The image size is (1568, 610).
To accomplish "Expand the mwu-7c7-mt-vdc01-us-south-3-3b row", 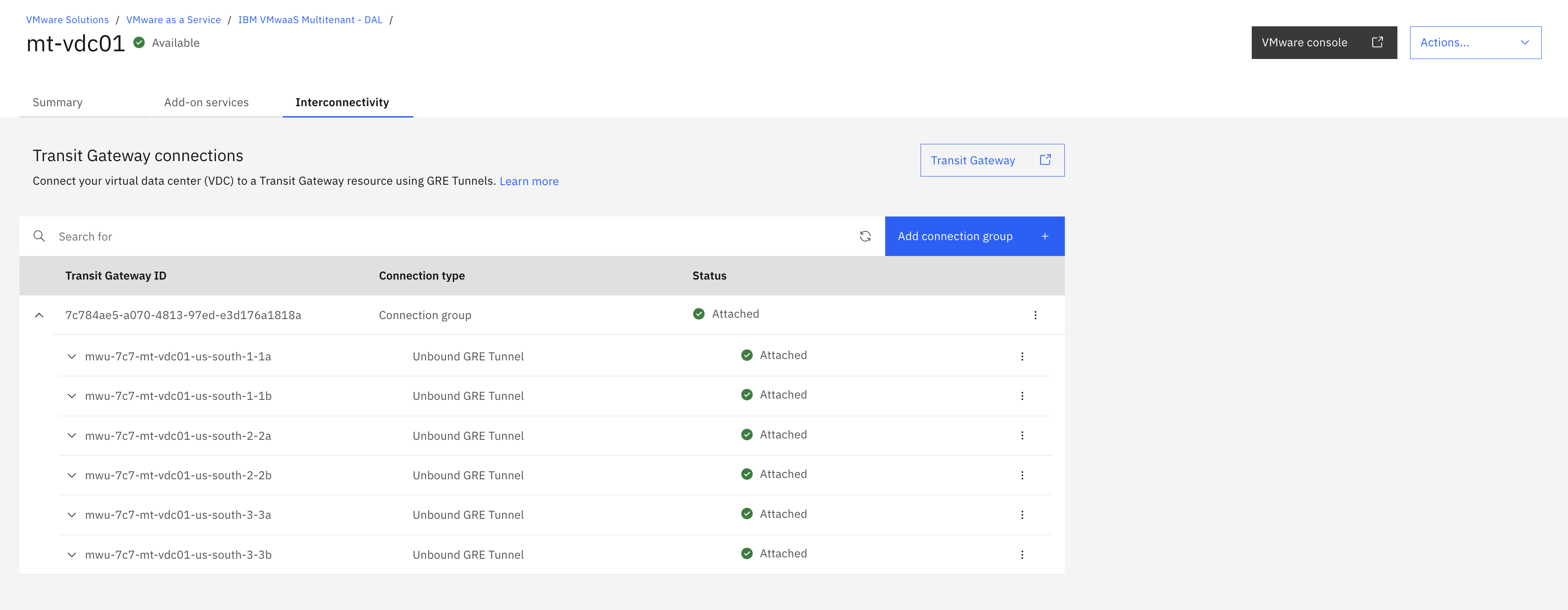I will pos(72,555).
